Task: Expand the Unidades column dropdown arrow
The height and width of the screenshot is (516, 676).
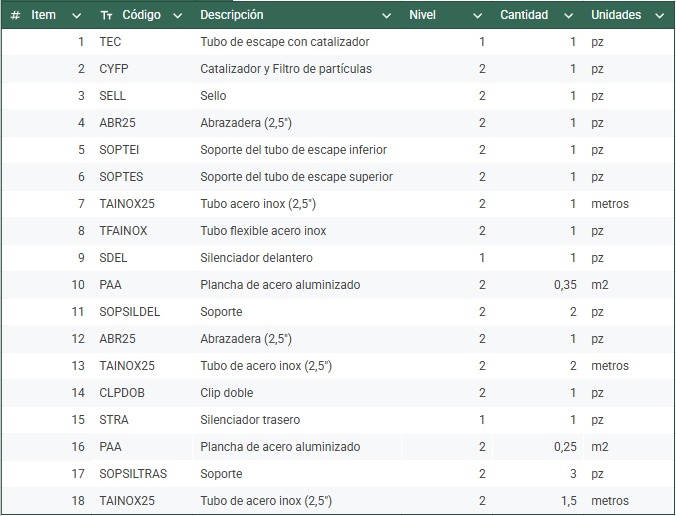Action: 660,16
